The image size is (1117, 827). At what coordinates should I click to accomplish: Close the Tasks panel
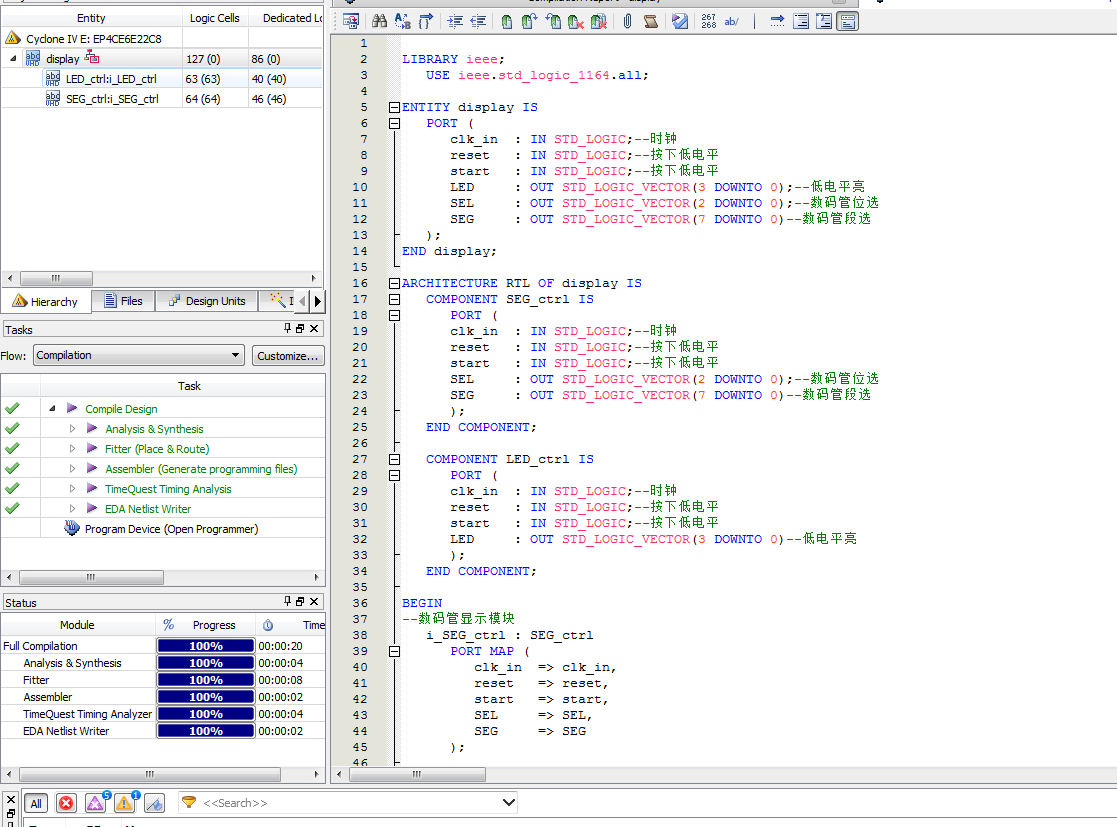(313, 328)
